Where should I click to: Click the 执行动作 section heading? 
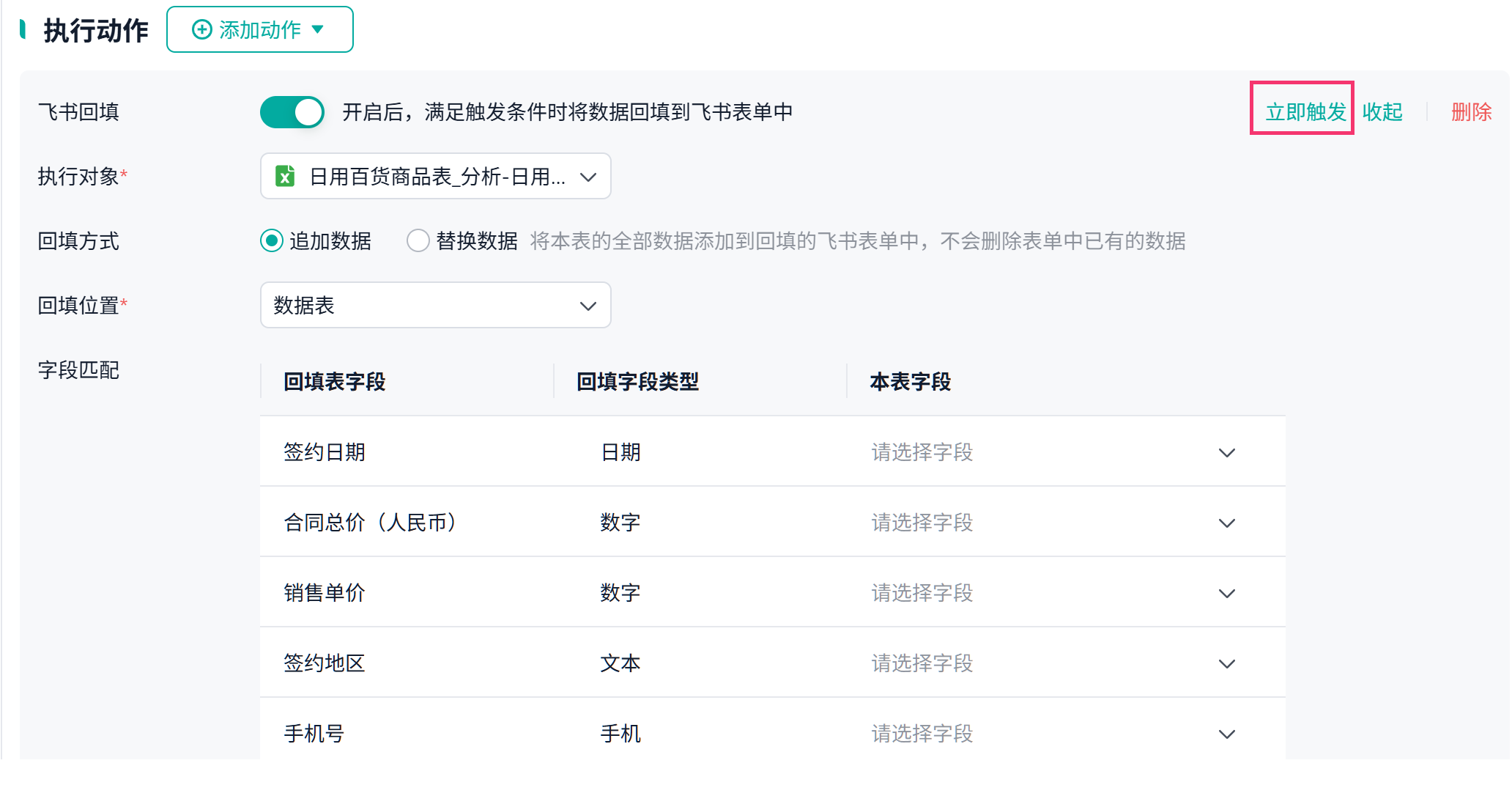[x=96, y=30]
